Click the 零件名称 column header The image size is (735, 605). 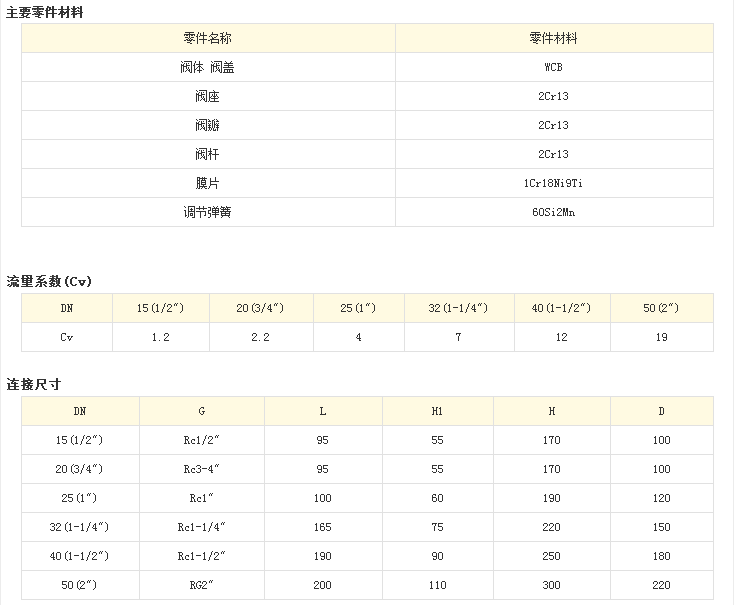tap(208, 38)
